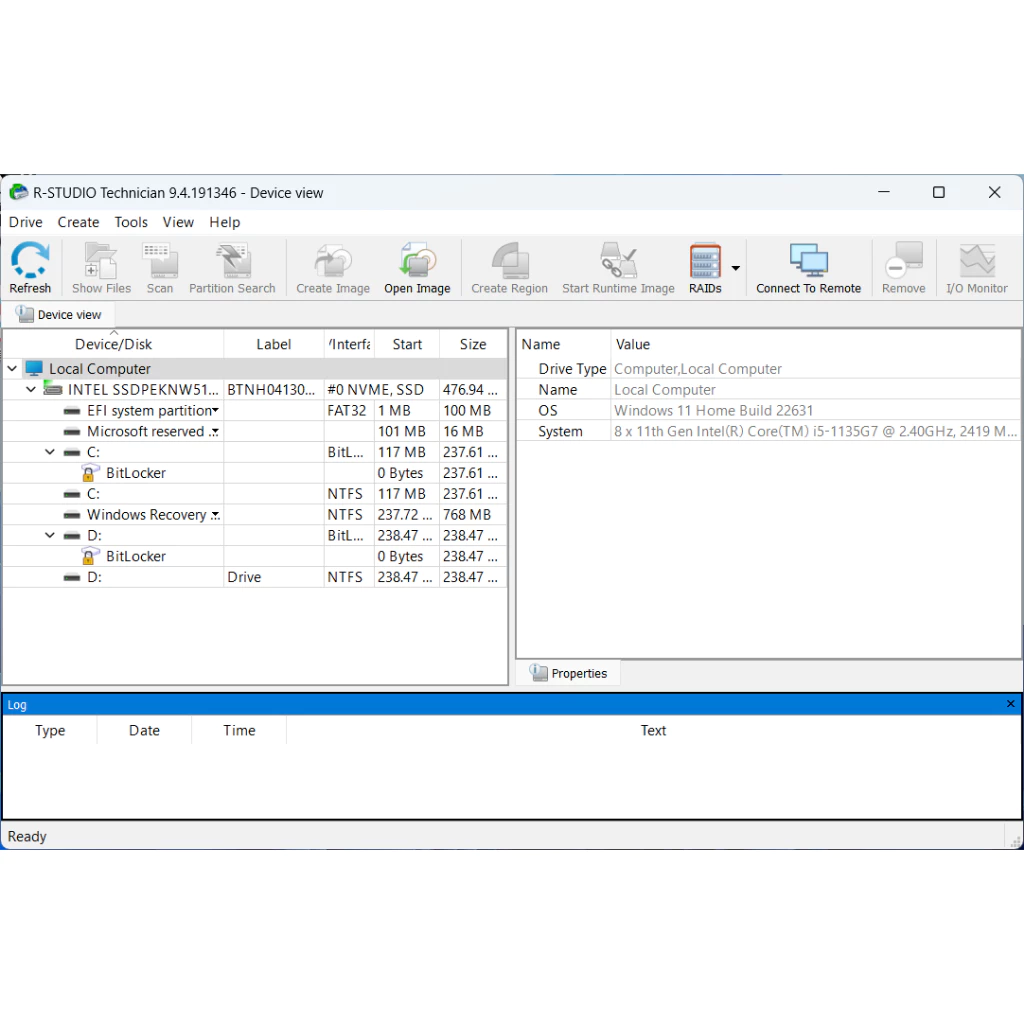Maximize the R-STUDIO window
Viewport: 1024px width, 1024px height.
[x=938, y=192]
